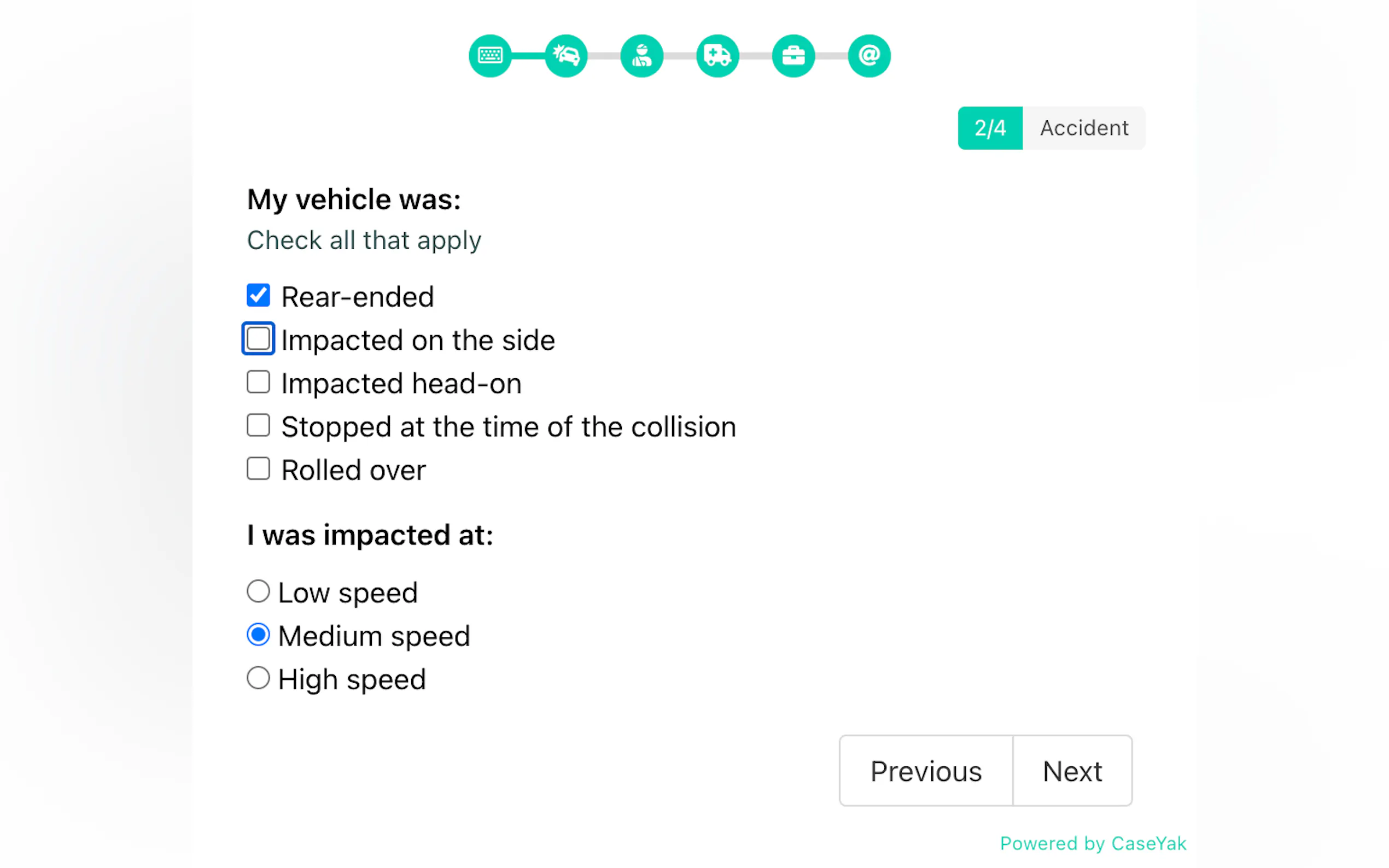Check Impacted on the side

point(259,339)
